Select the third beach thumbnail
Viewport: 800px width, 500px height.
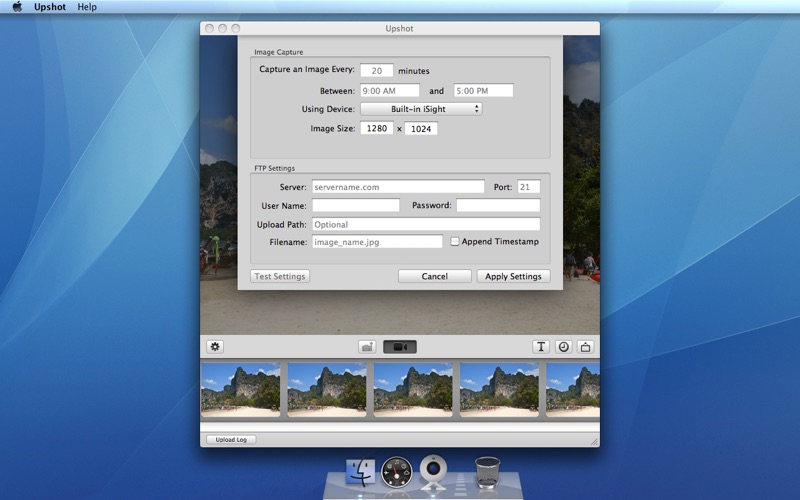coord(413,390)
